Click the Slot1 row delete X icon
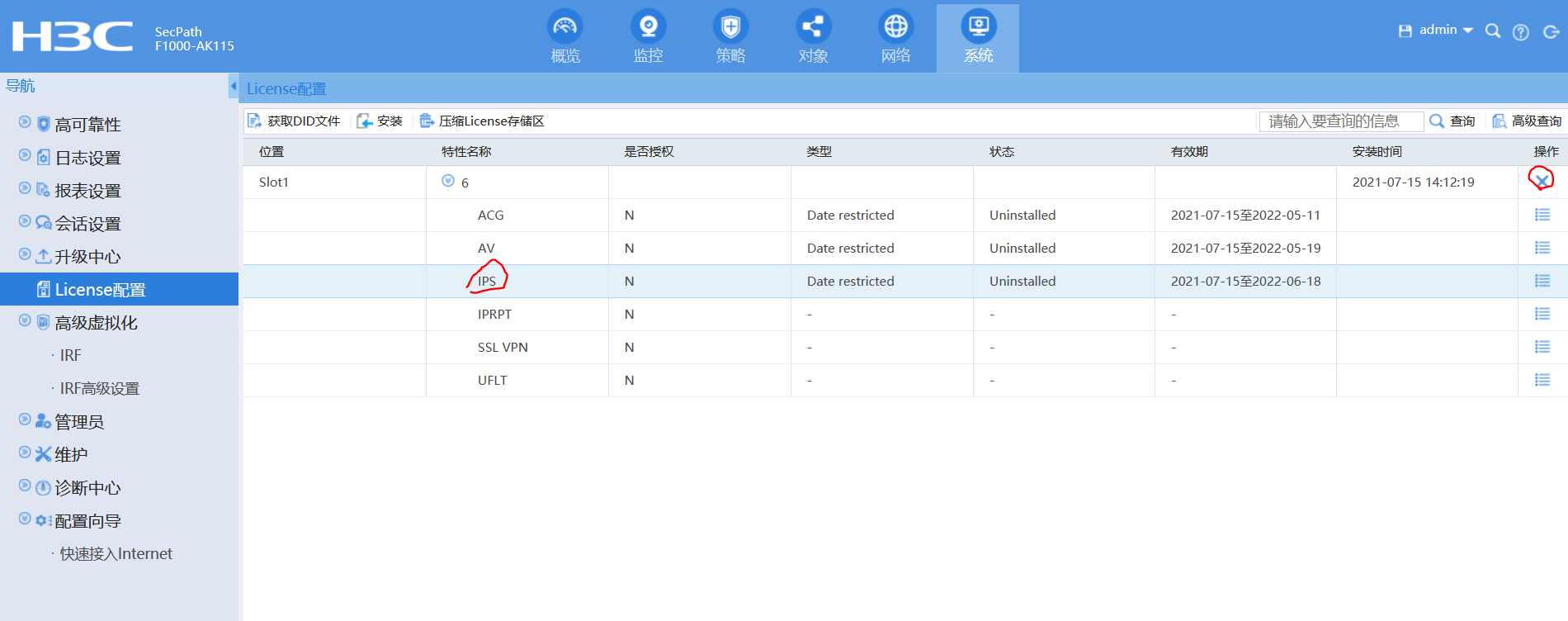This screenshot has height=621, width=1568. pyautogui.click(x=1542, y=180)
